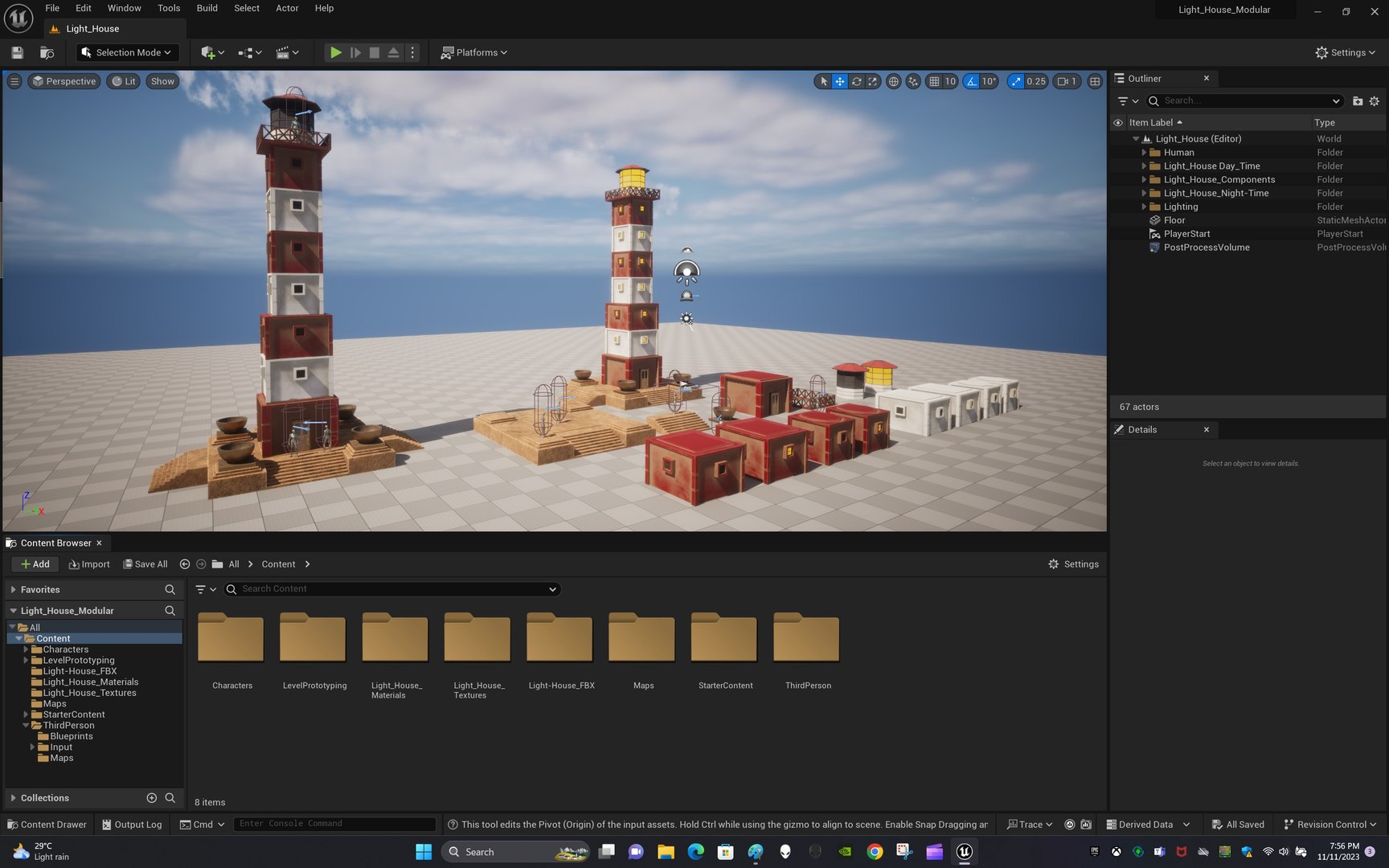Open the Actor menu
This screenshot has width=1389, height=868.
(287, 8)
